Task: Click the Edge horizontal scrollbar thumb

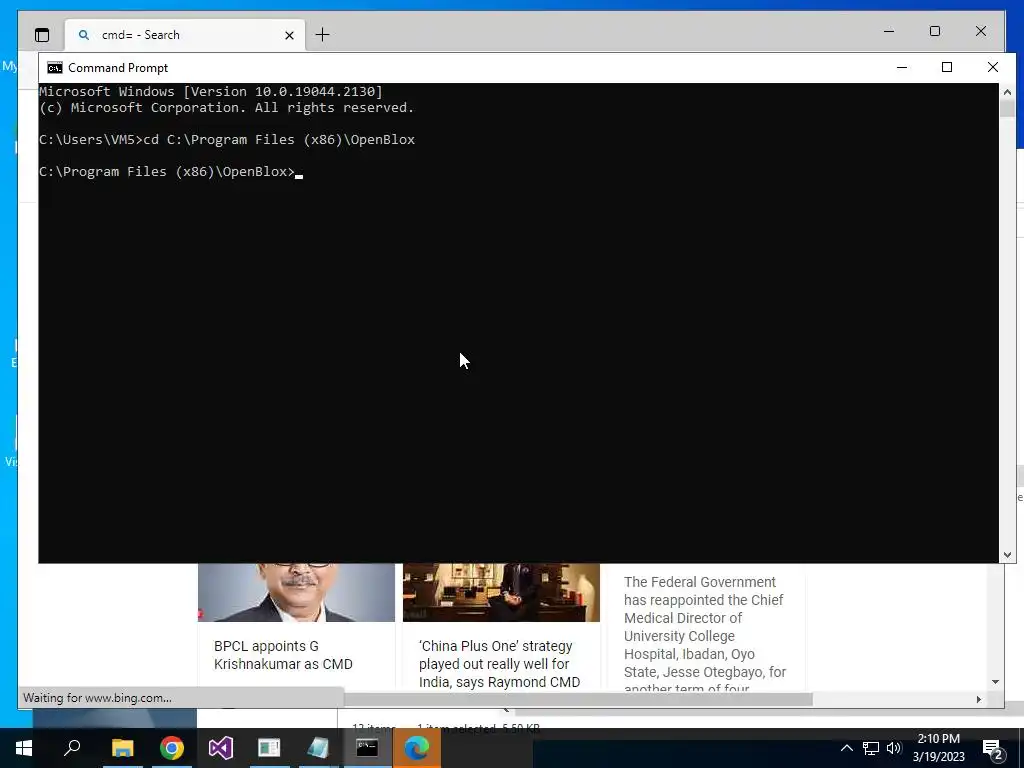Action: point(578,699)
